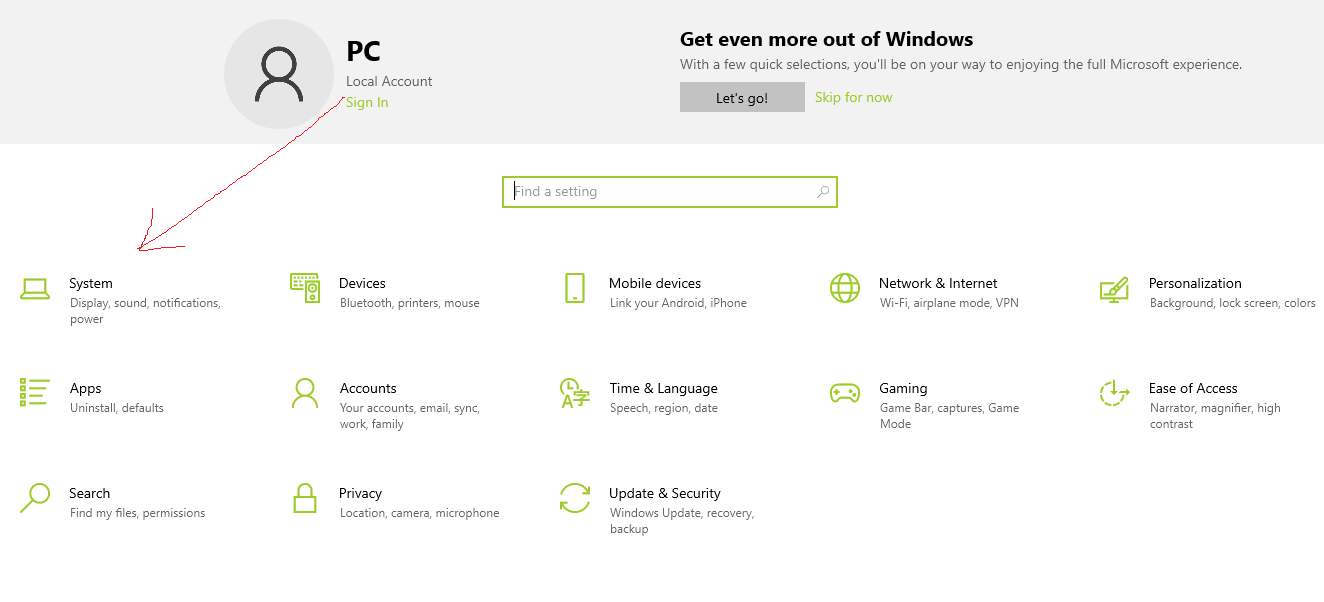Focus the Find a setting search box
Viewport: 1324px width, 602px height.
tap(660, 191)
